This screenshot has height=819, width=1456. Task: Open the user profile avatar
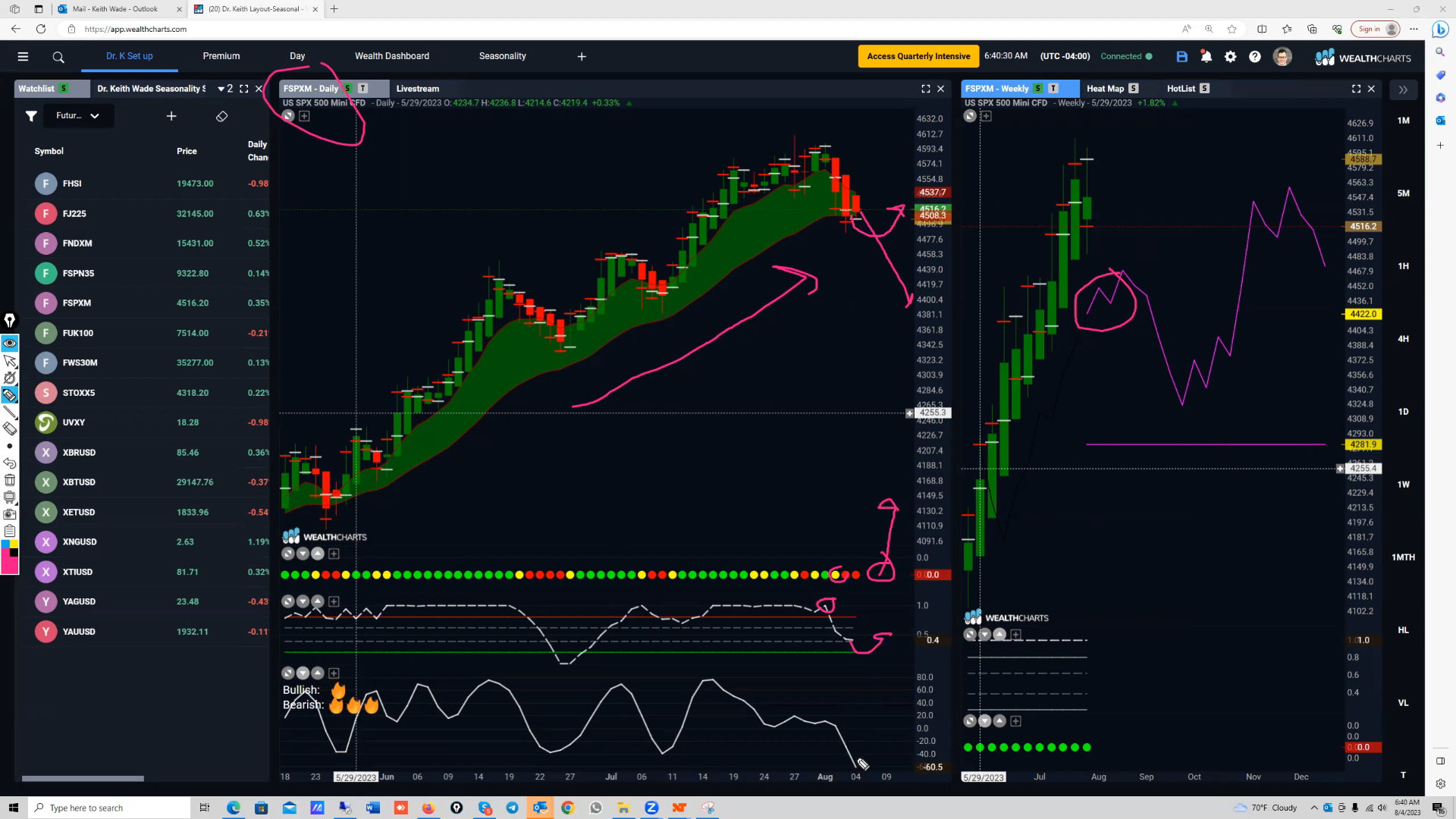click(x=1282, y=57)
